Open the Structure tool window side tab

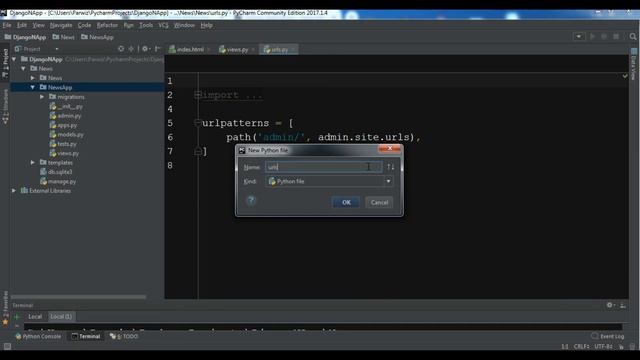click(x=5, y=107)
